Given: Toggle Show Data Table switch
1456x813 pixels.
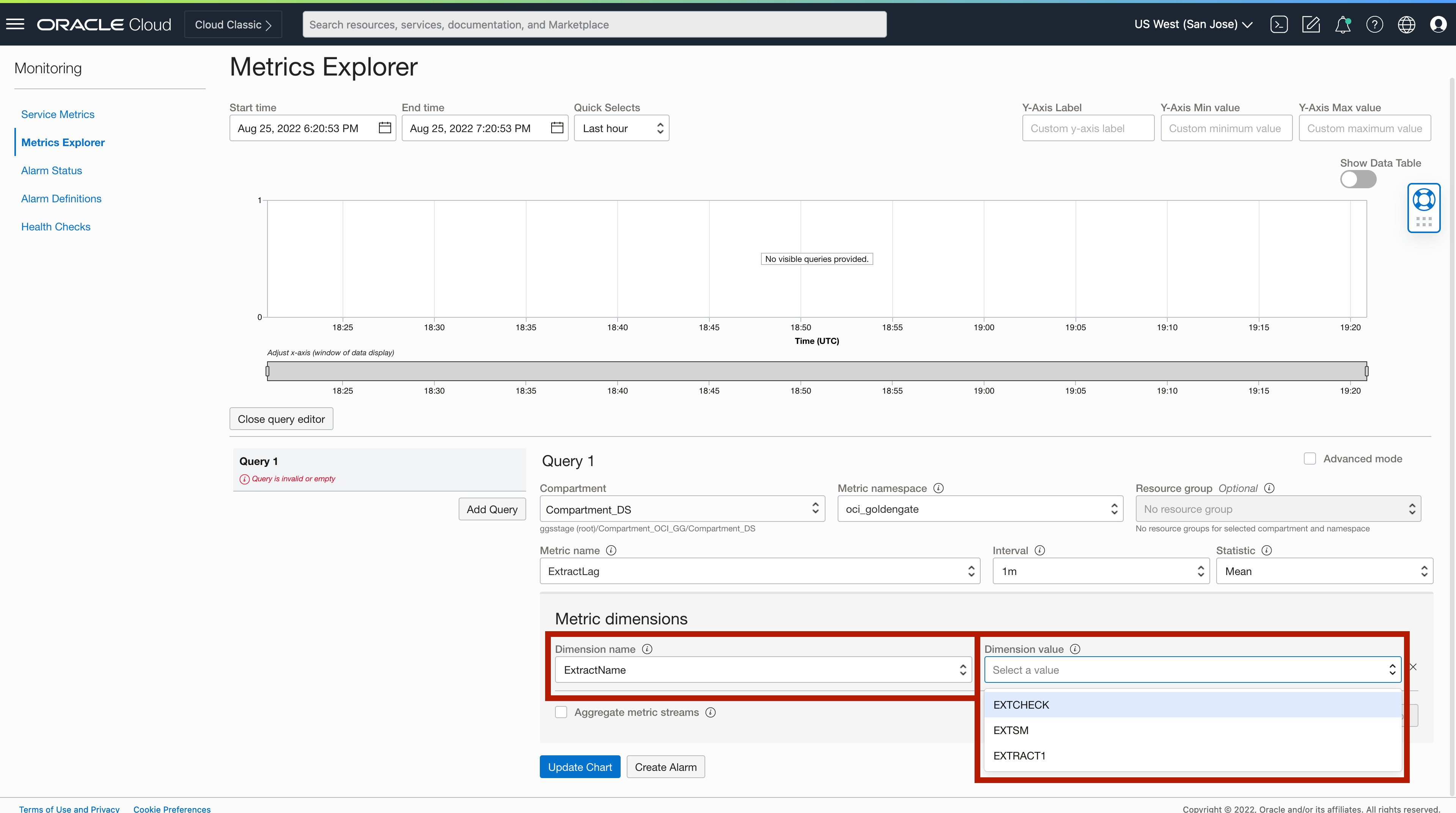Looking at the screenshot, I should tap(1358, 179).
